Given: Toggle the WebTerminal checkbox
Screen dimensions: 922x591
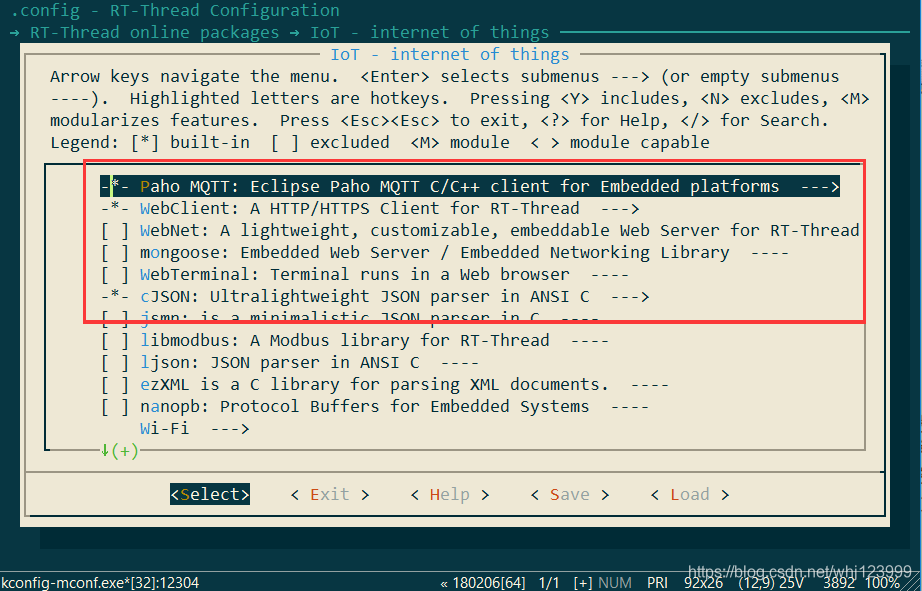Looking at the screenshot, I should pos(115,275).
